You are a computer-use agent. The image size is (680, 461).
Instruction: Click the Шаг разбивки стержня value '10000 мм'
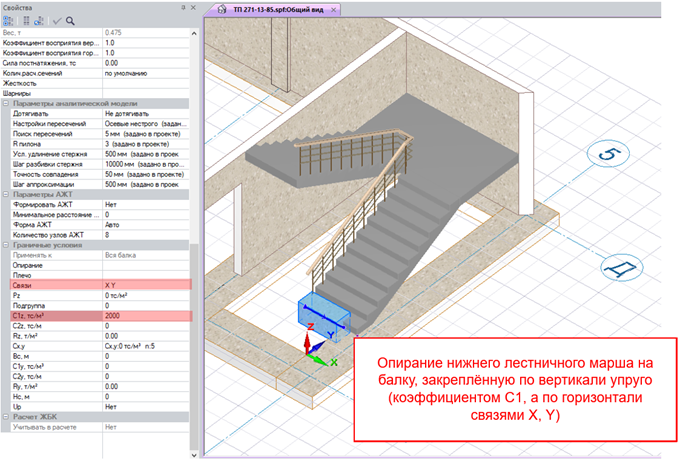pyautogui.click(x=146, y=164)
